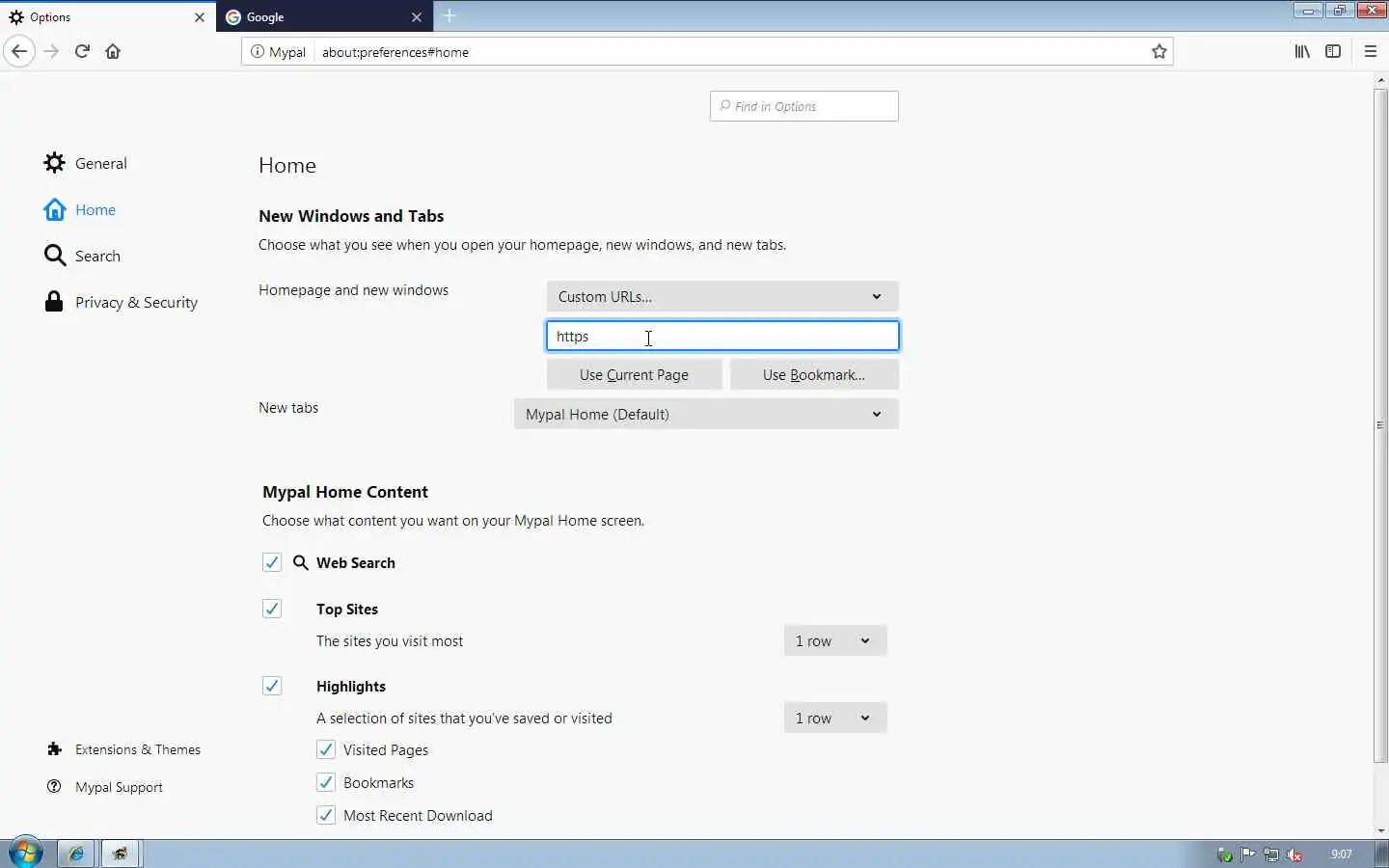Open a new tab with plus button
1389x868 pixels.
coord(449,16)
